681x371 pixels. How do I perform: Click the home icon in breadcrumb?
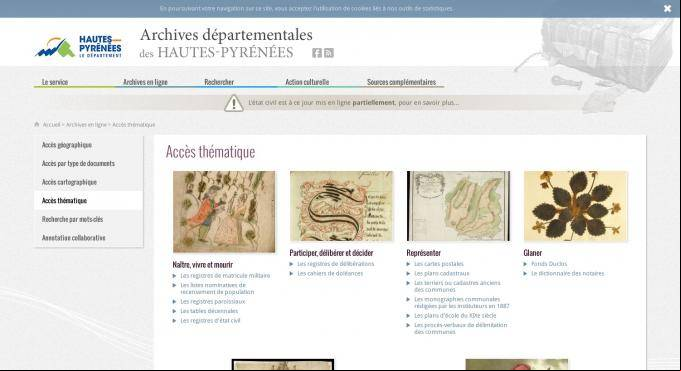click(x=37, y=124)
